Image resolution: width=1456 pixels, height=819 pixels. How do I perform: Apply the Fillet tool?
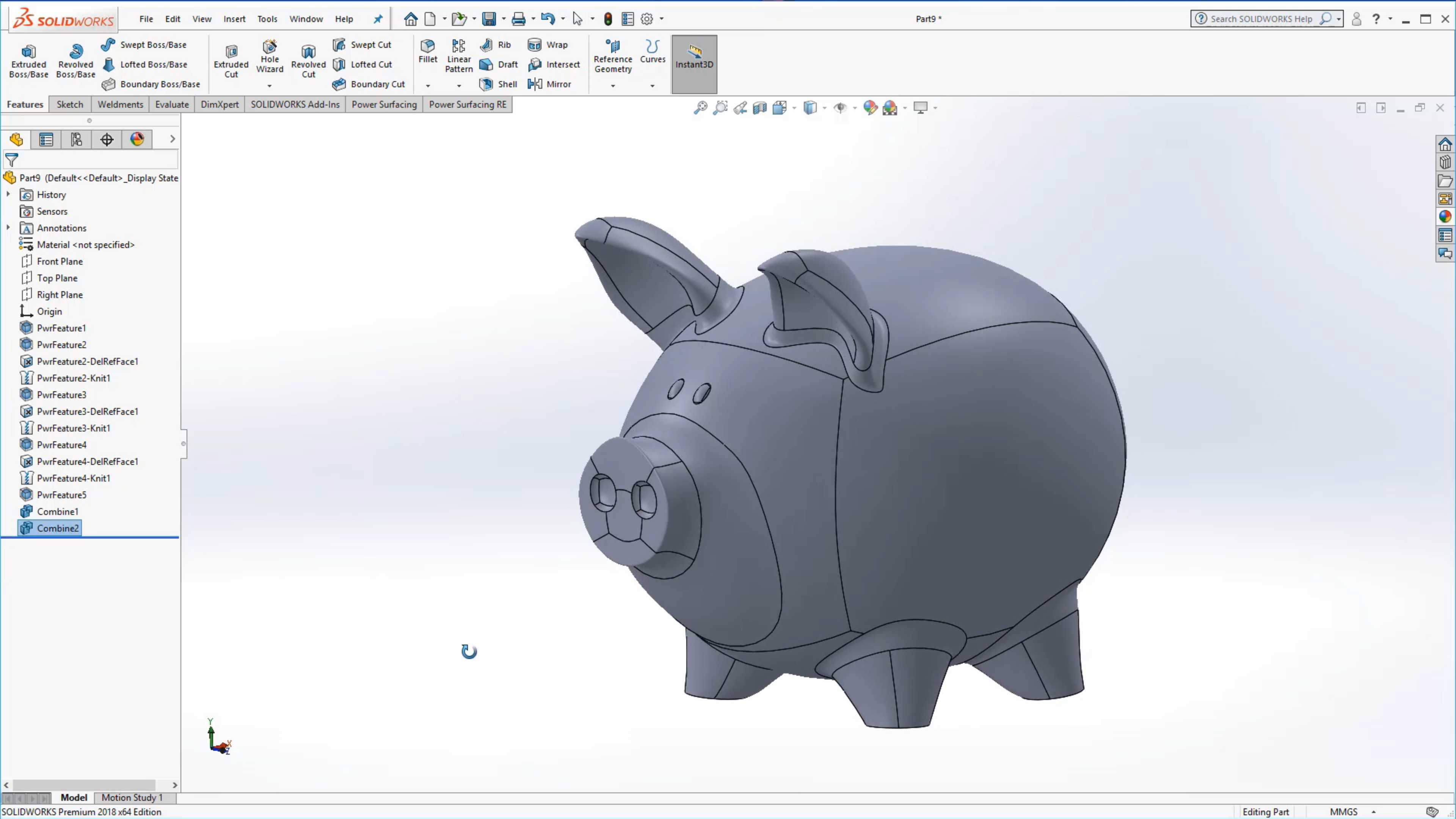pos(428,52)
